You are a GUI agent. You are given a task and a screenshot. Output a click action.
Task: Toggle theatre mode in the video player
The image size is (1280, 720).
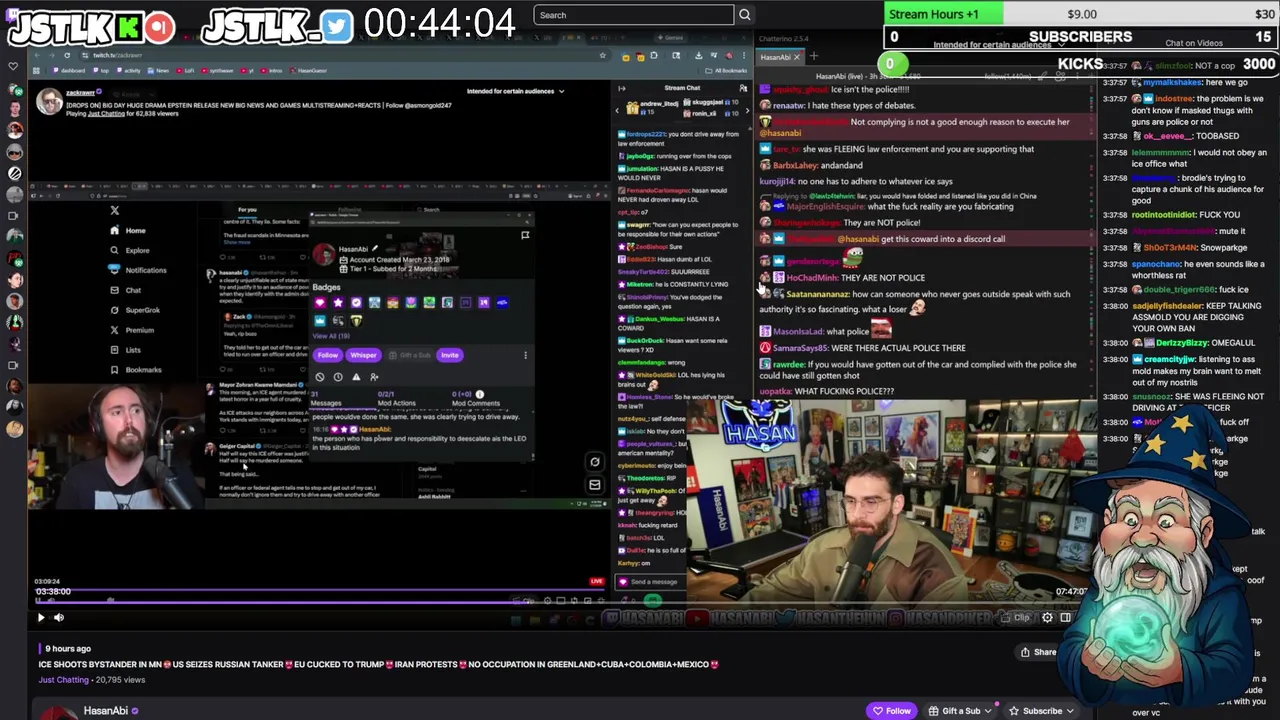tap(1065, 617)
